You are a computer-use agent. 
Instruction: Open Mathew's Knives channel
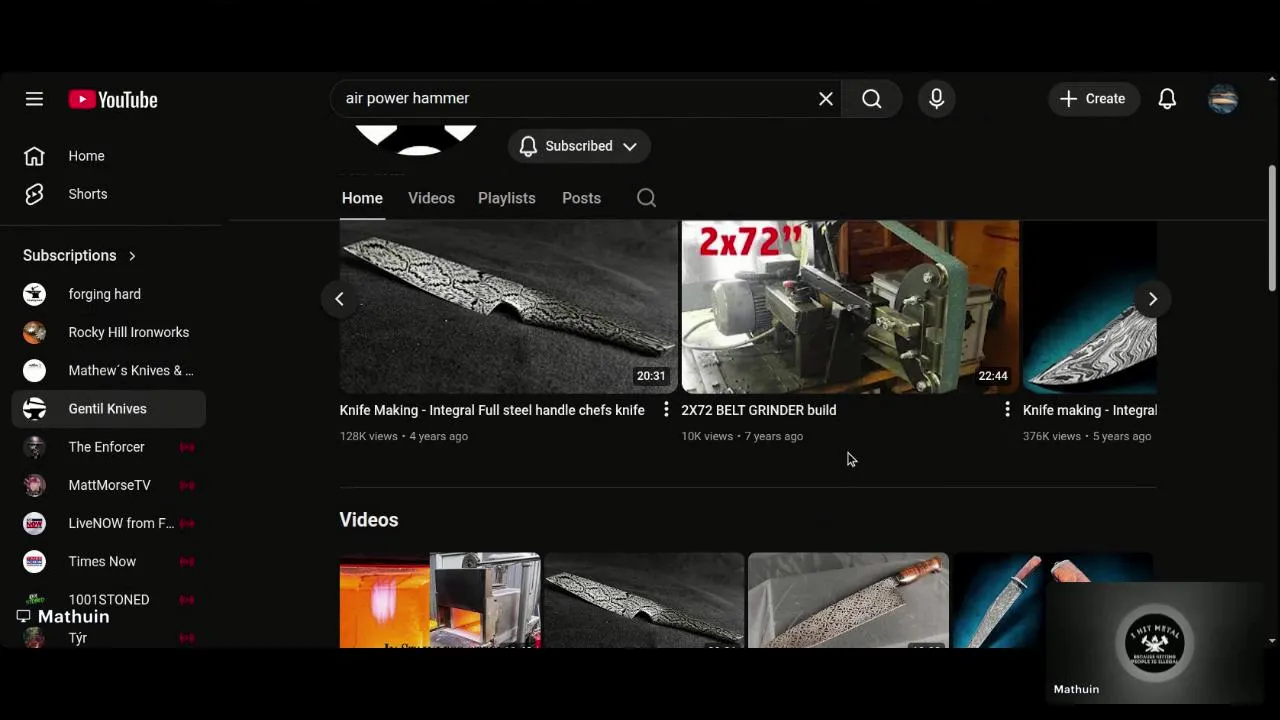108,370
